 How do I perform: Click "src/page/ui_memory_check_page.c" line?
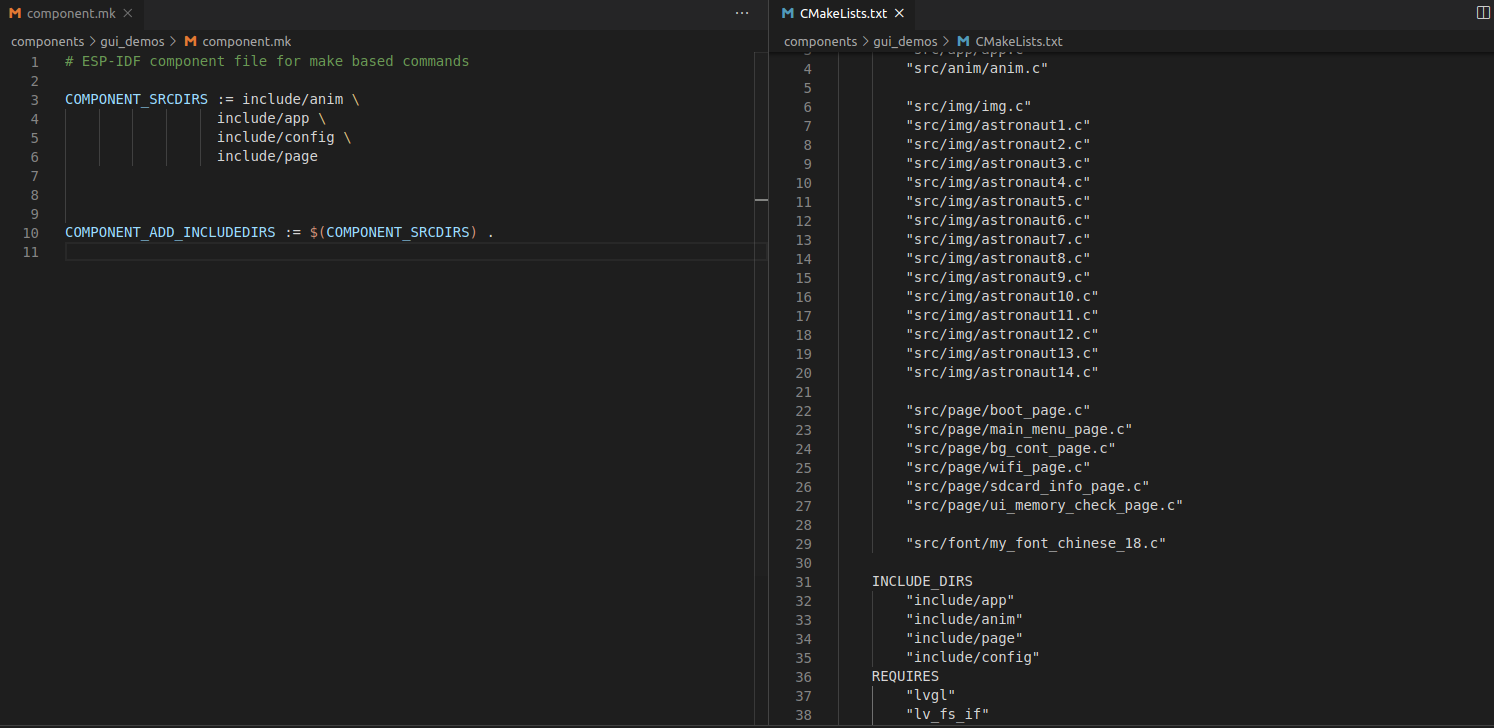pyautogui.click(x=1044, y=506)
